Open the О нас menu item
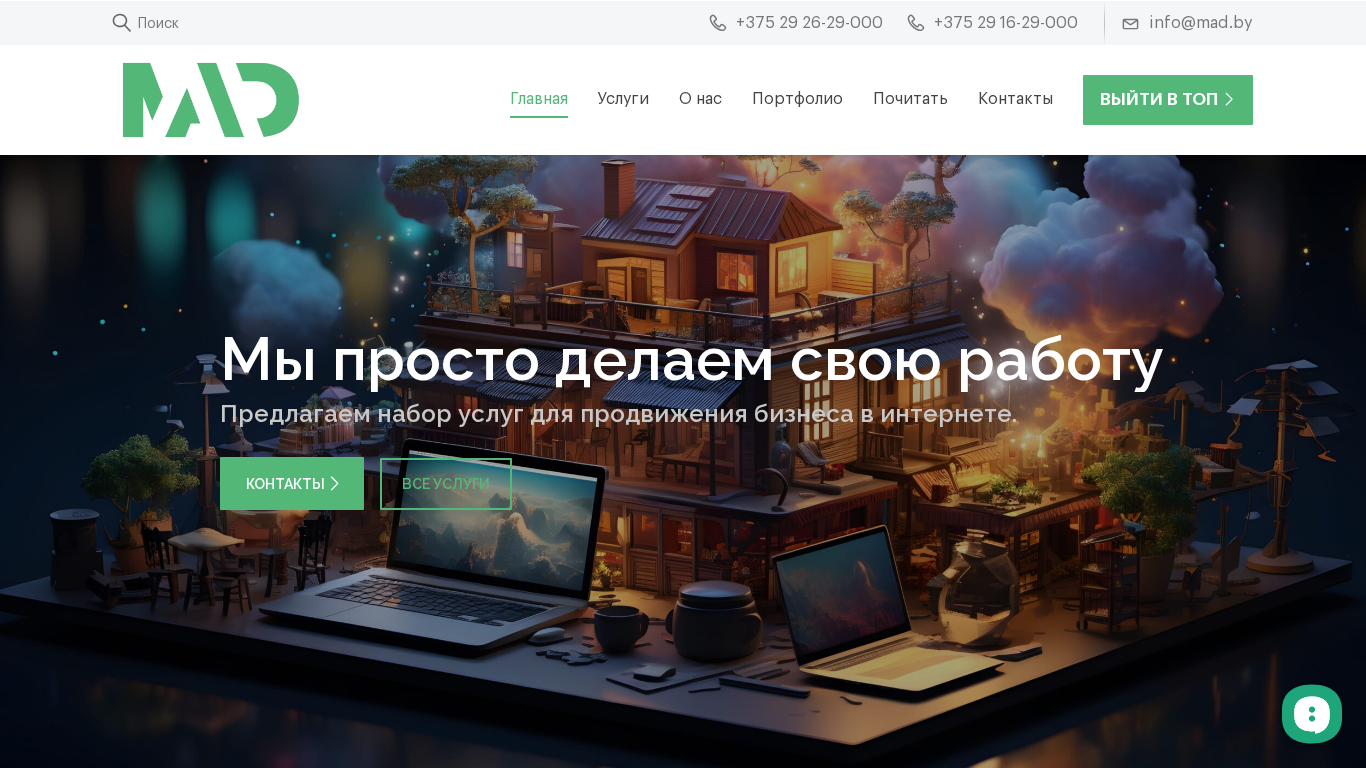This screenshot has width=1366, height=768. click(x=700, y=99)
